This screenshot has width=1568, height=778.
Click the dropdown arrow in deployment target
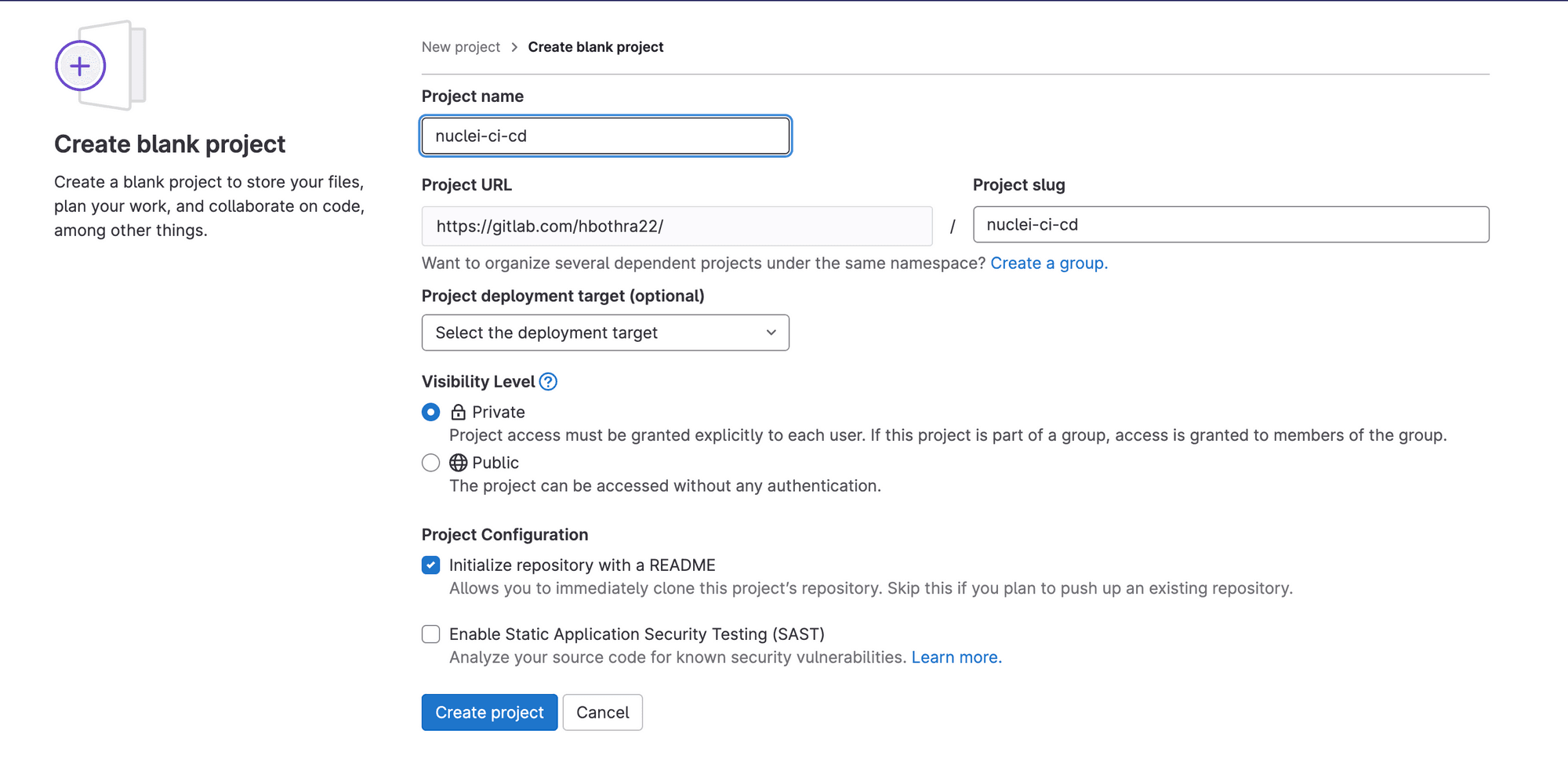pos(771,333)
